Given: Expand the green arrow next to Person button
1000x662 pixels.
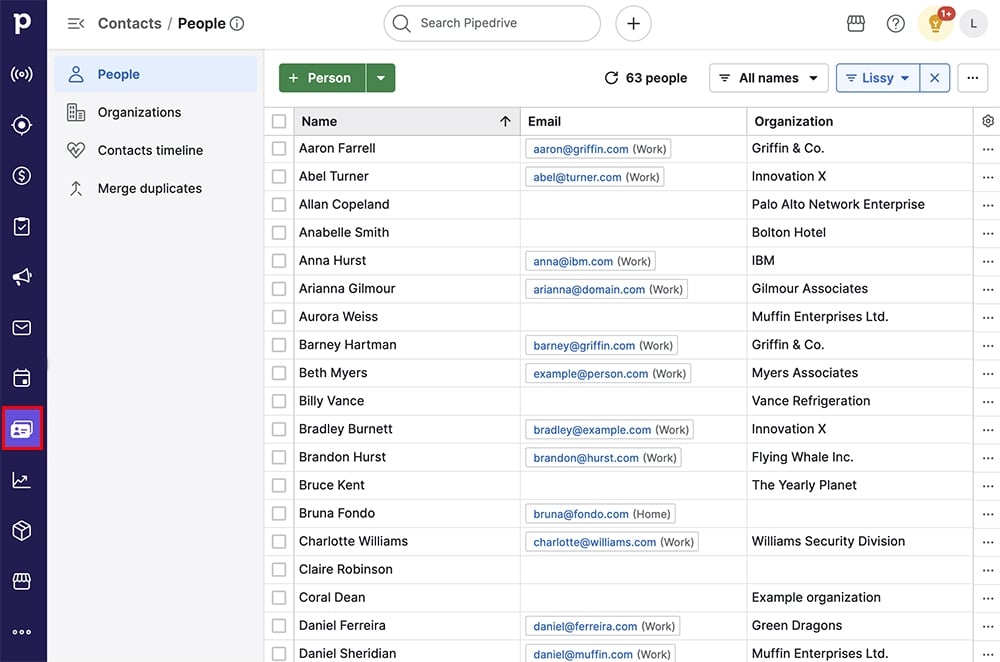Looking at the screenshot, I should pos(382,77).
